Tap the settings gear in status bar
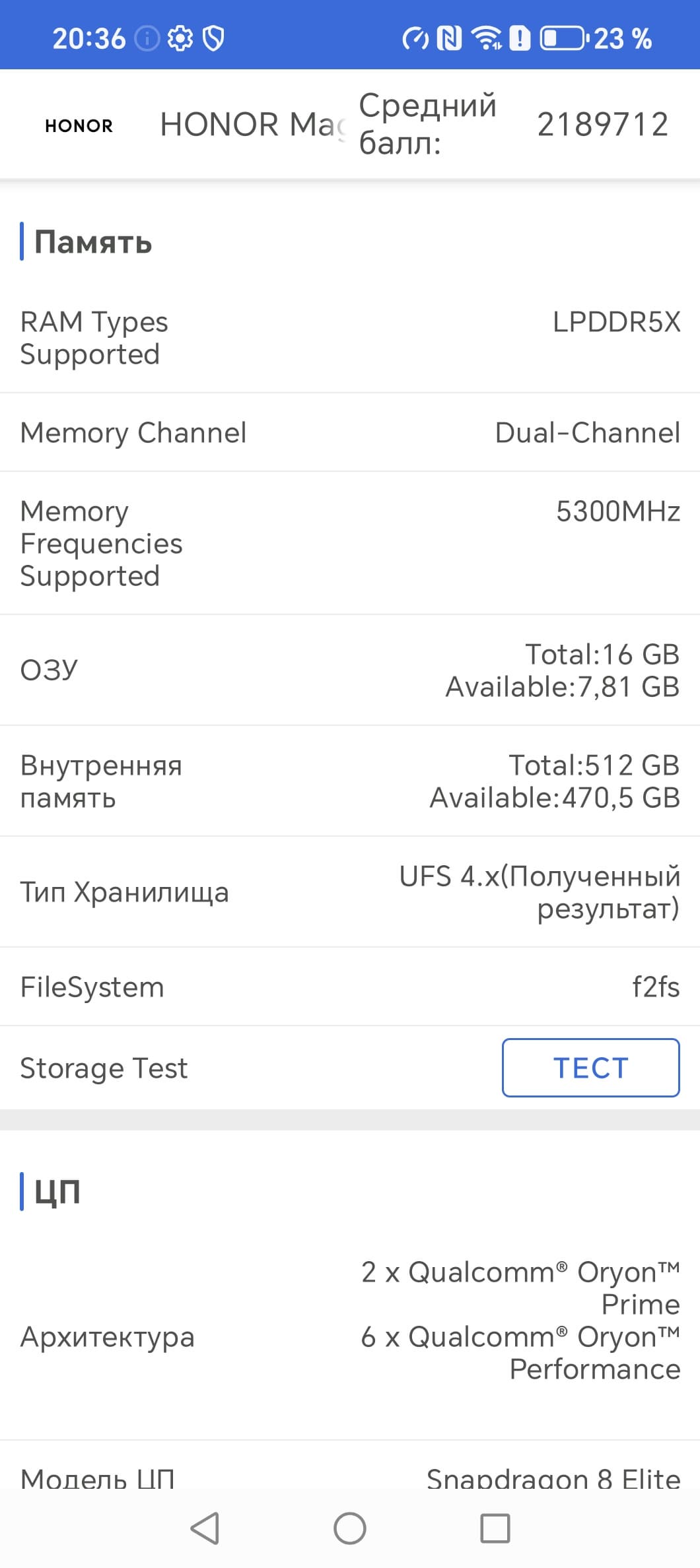 (180, 38)
